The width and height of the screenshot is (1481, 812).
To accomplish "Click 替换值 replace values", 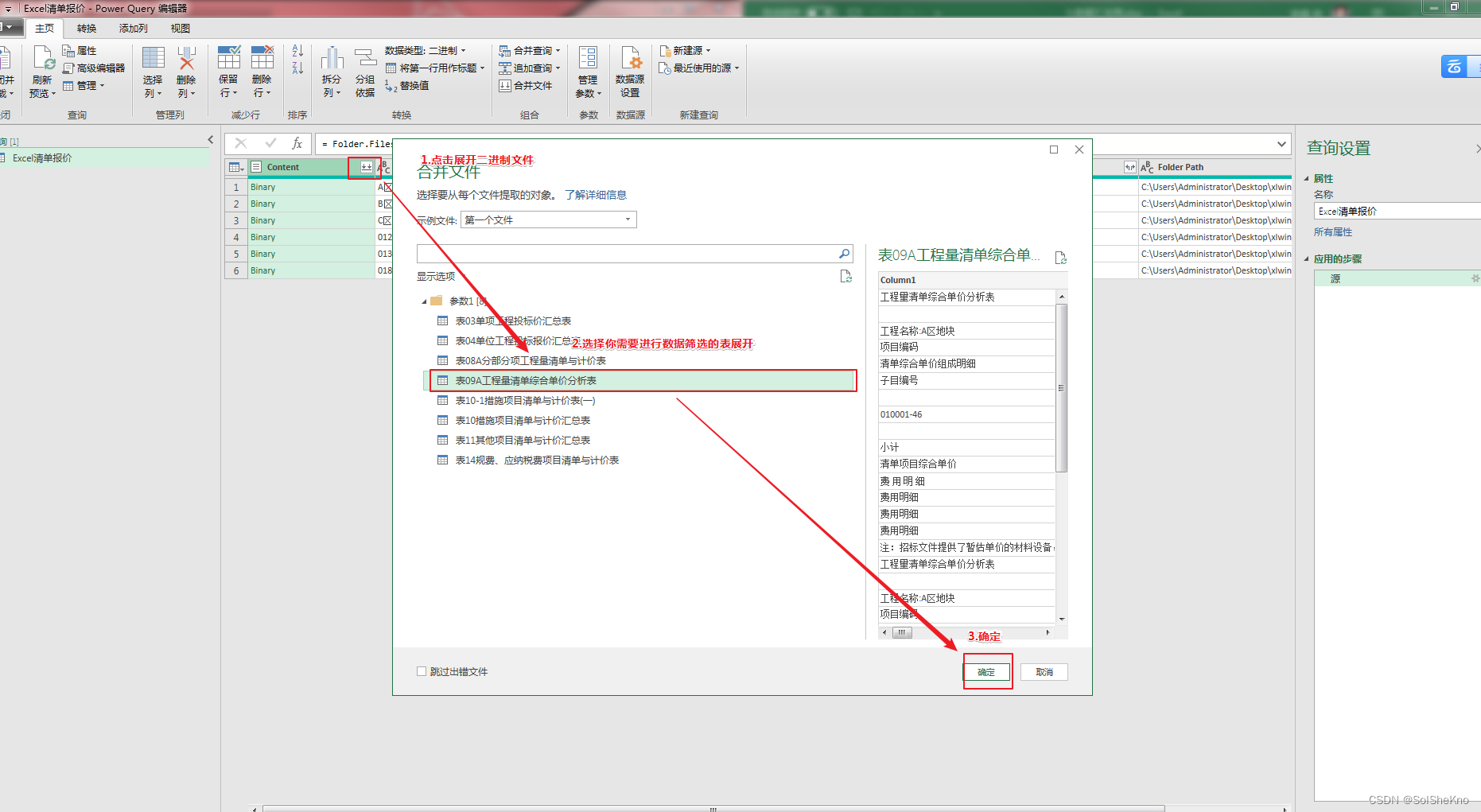I will click(407, 86).
